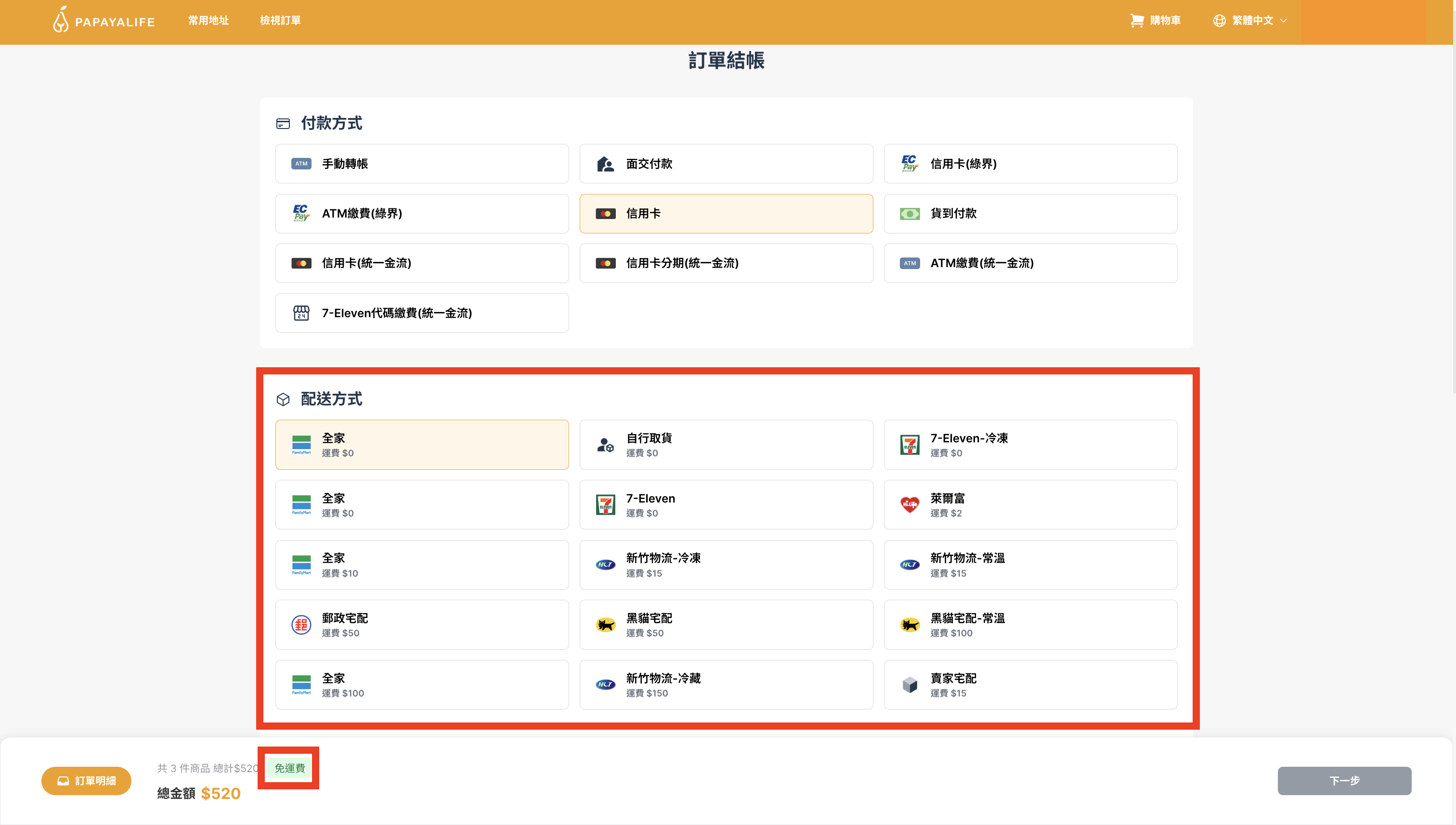Choose the 賣家宅配 shipping method

tap(1030, 684)
